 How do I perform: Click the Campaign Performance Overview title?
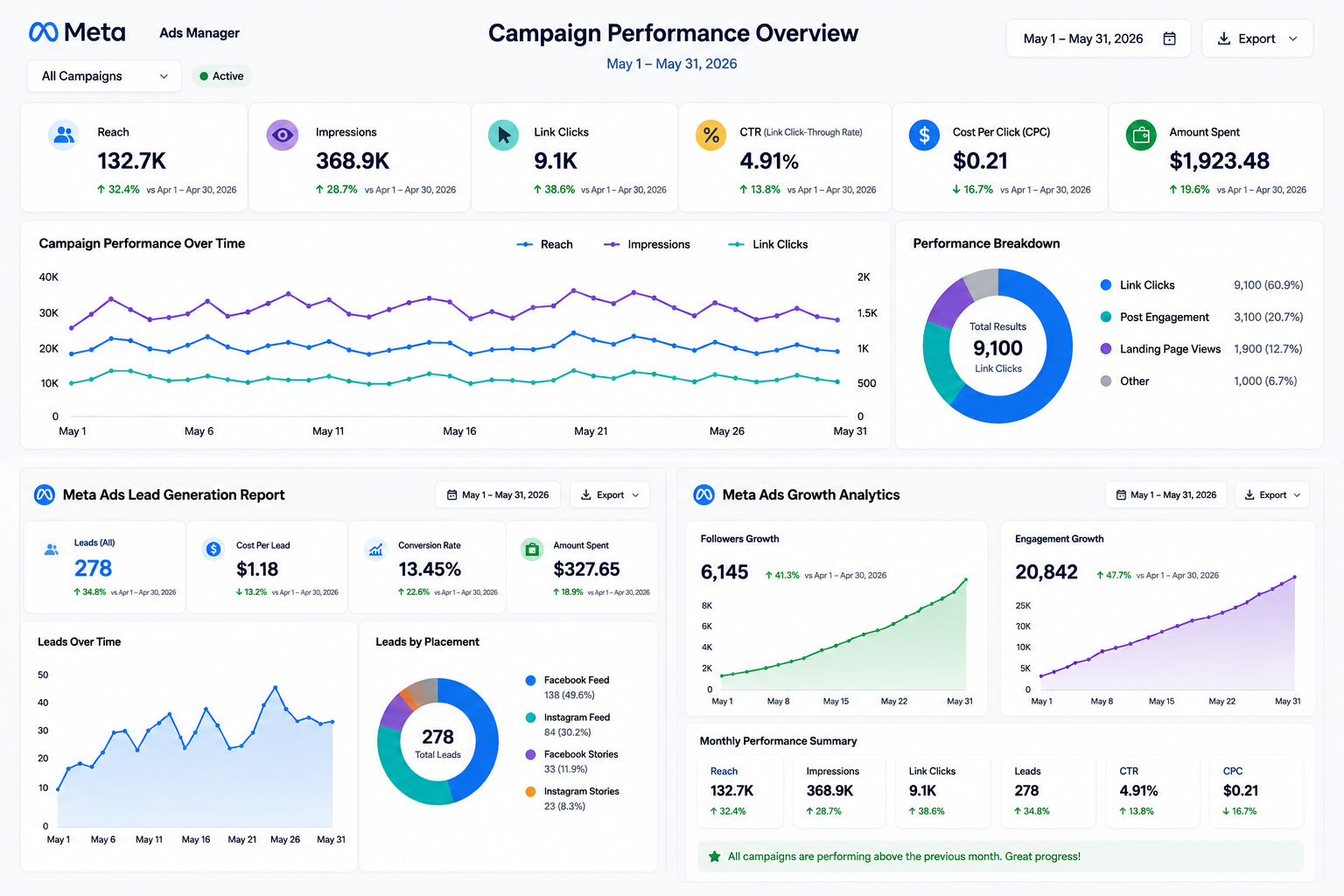coord(673,33)
